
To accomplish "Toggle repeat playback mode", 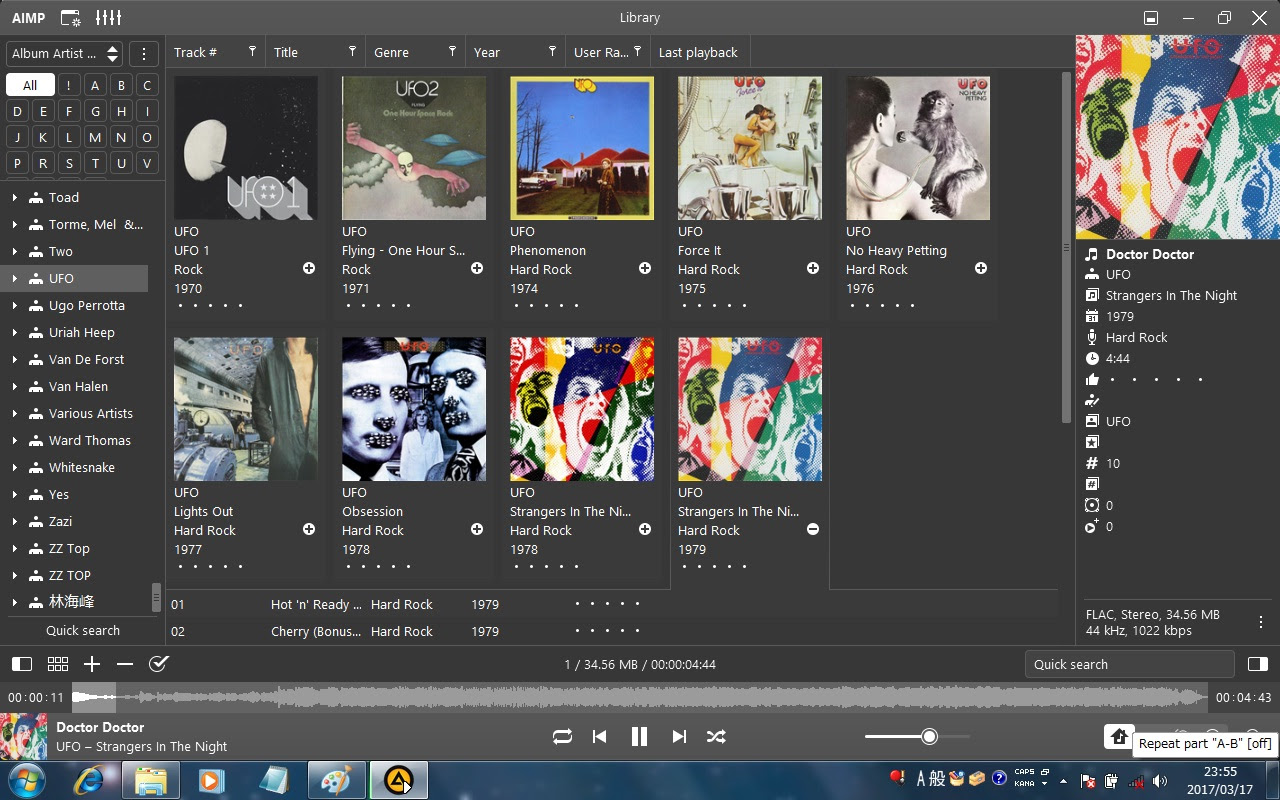I will [x=562, y=737].
